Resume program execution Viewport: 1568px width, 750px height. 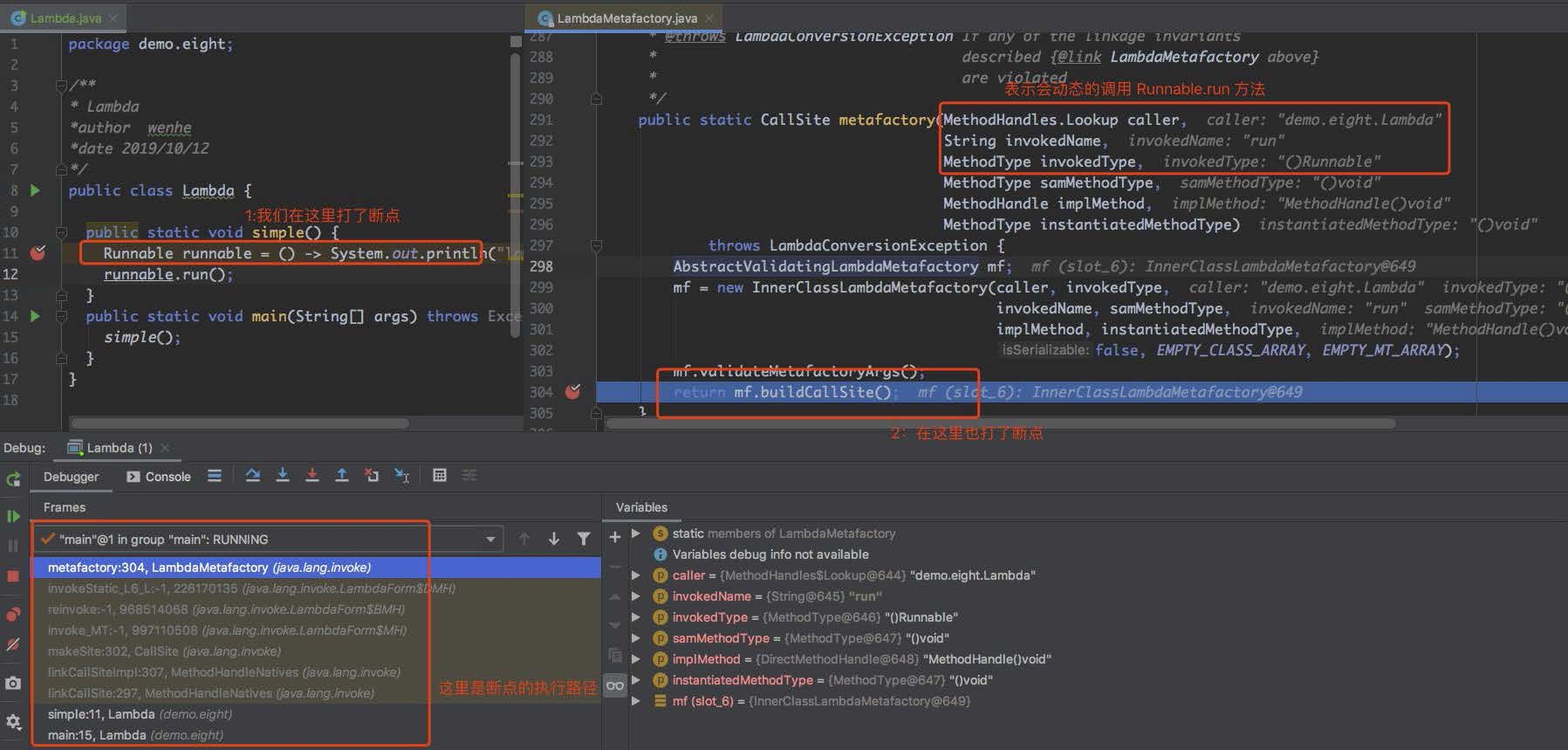tap(13, 516)
